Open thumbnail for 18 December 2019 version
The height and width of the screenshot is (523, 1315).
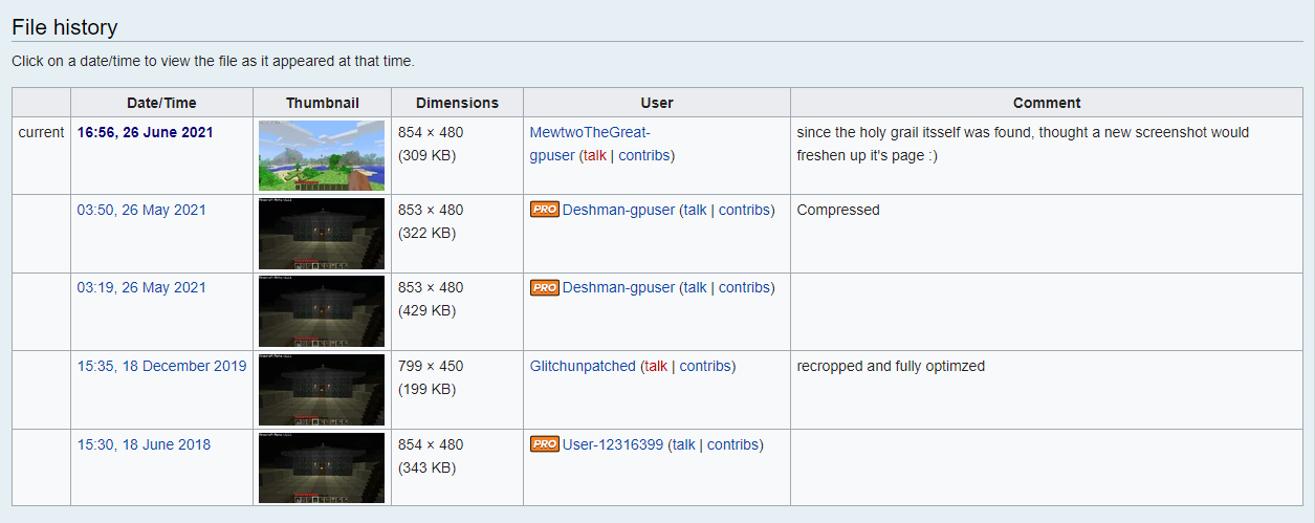click(321, 390)
